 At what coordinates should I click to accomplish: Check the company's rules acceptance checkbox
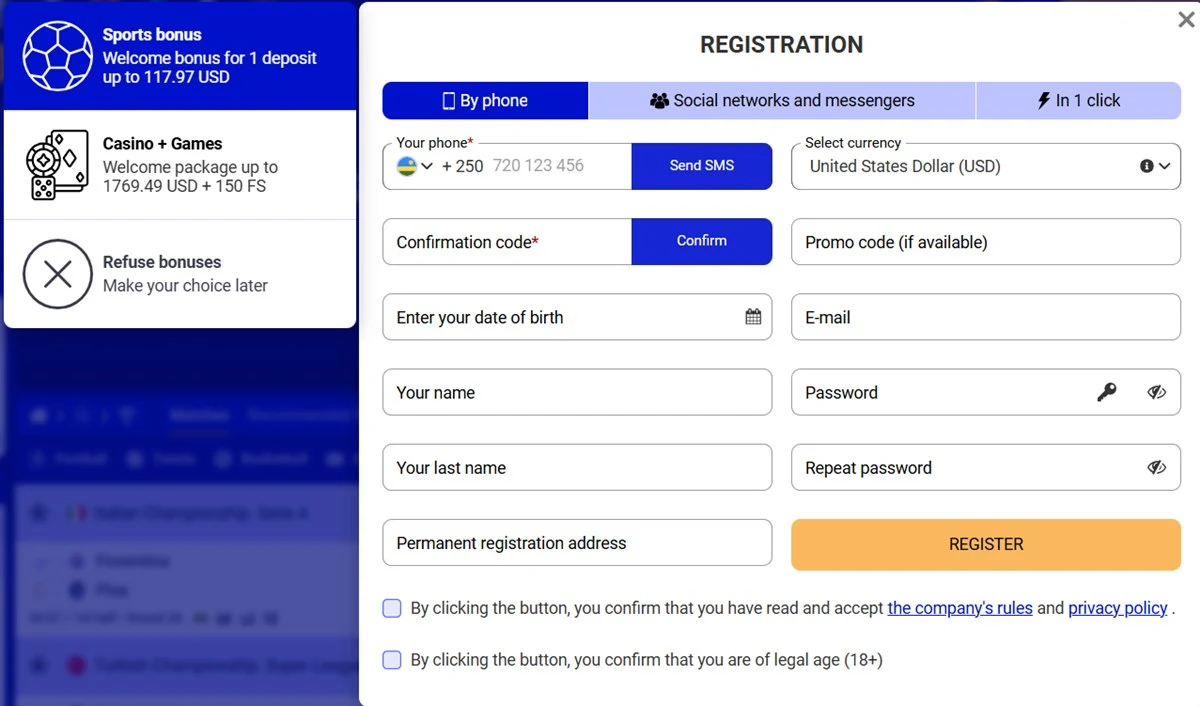[x=391, y=608]
